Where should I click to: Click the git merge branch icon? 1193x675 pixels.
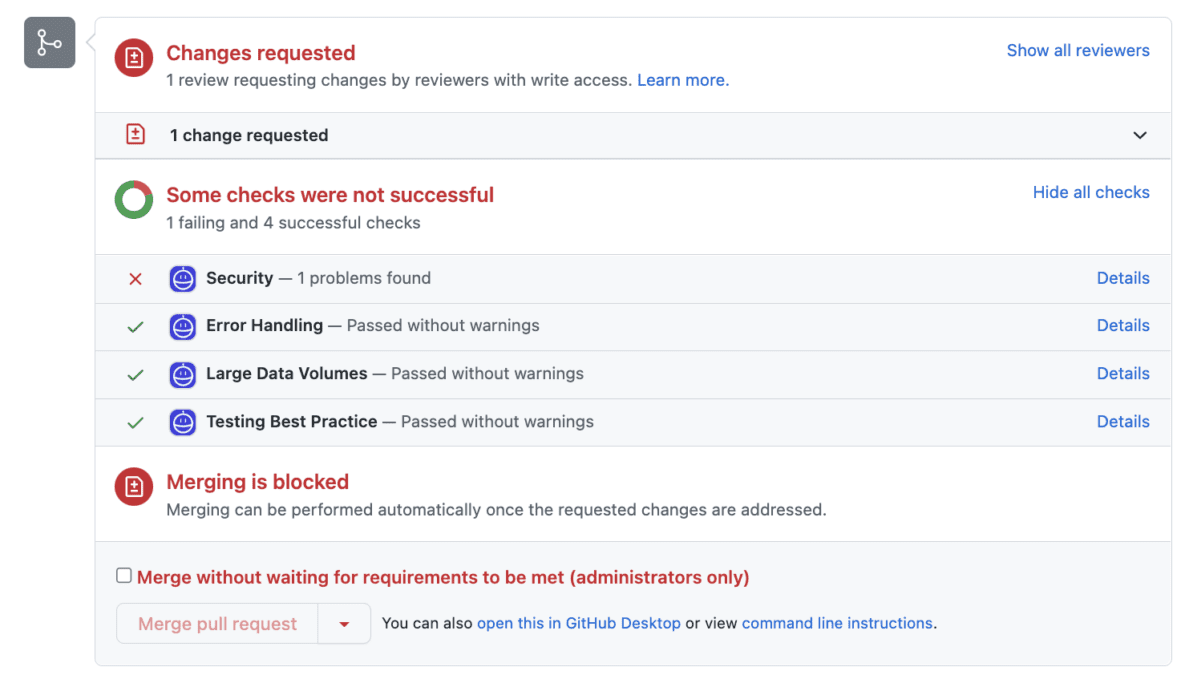click(x=49, y=43)
